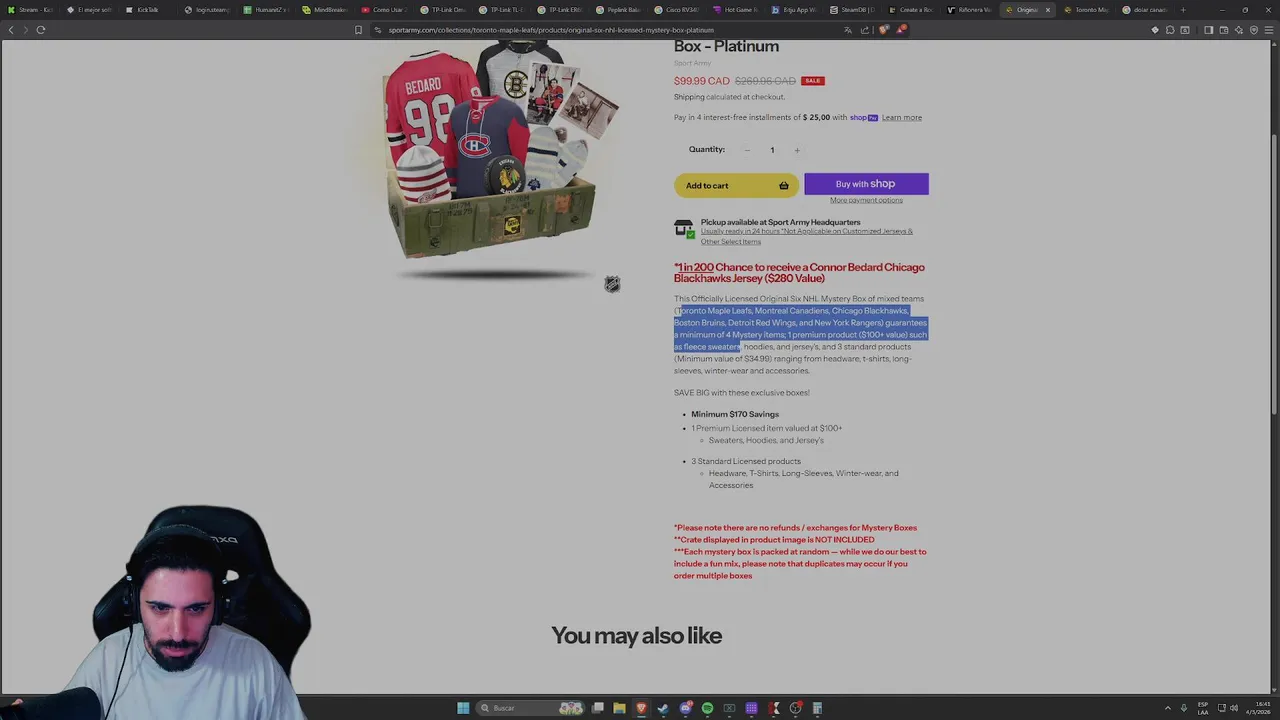
Task: Open the browser hamburger menu icon
Action: point(1271,30)
